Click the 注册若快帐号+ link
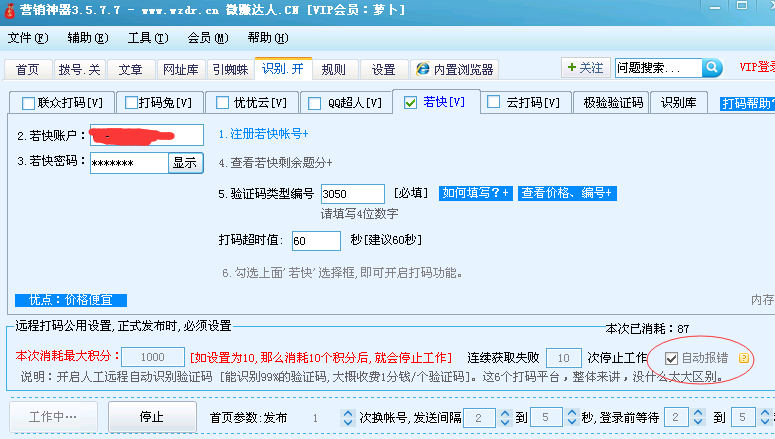This screenshot has height=439, width=775. [263, 133]
